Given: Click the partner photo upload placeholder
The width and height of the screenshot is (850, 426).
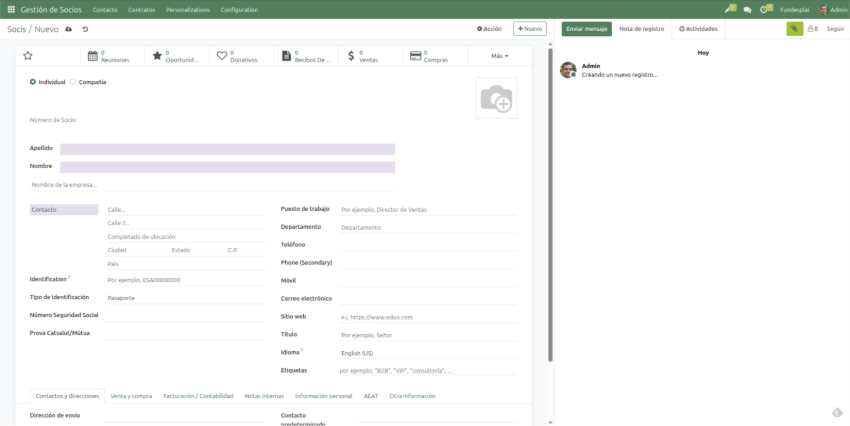Looking at the screenshot, I should pyautogui.click(x=496, y=98).
